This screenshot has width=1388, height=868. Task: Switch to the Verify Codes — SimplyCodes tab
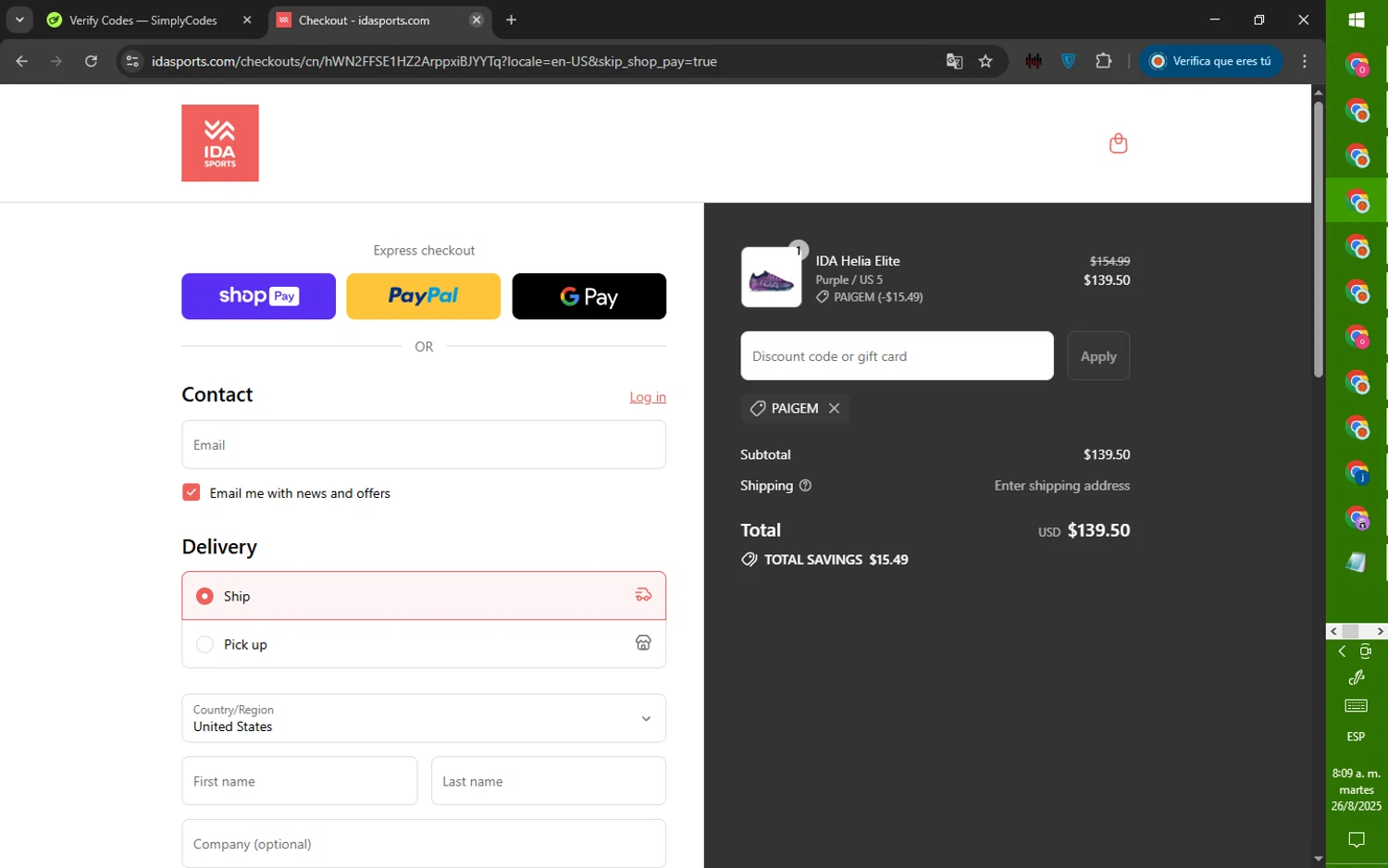tap(143, 19)
